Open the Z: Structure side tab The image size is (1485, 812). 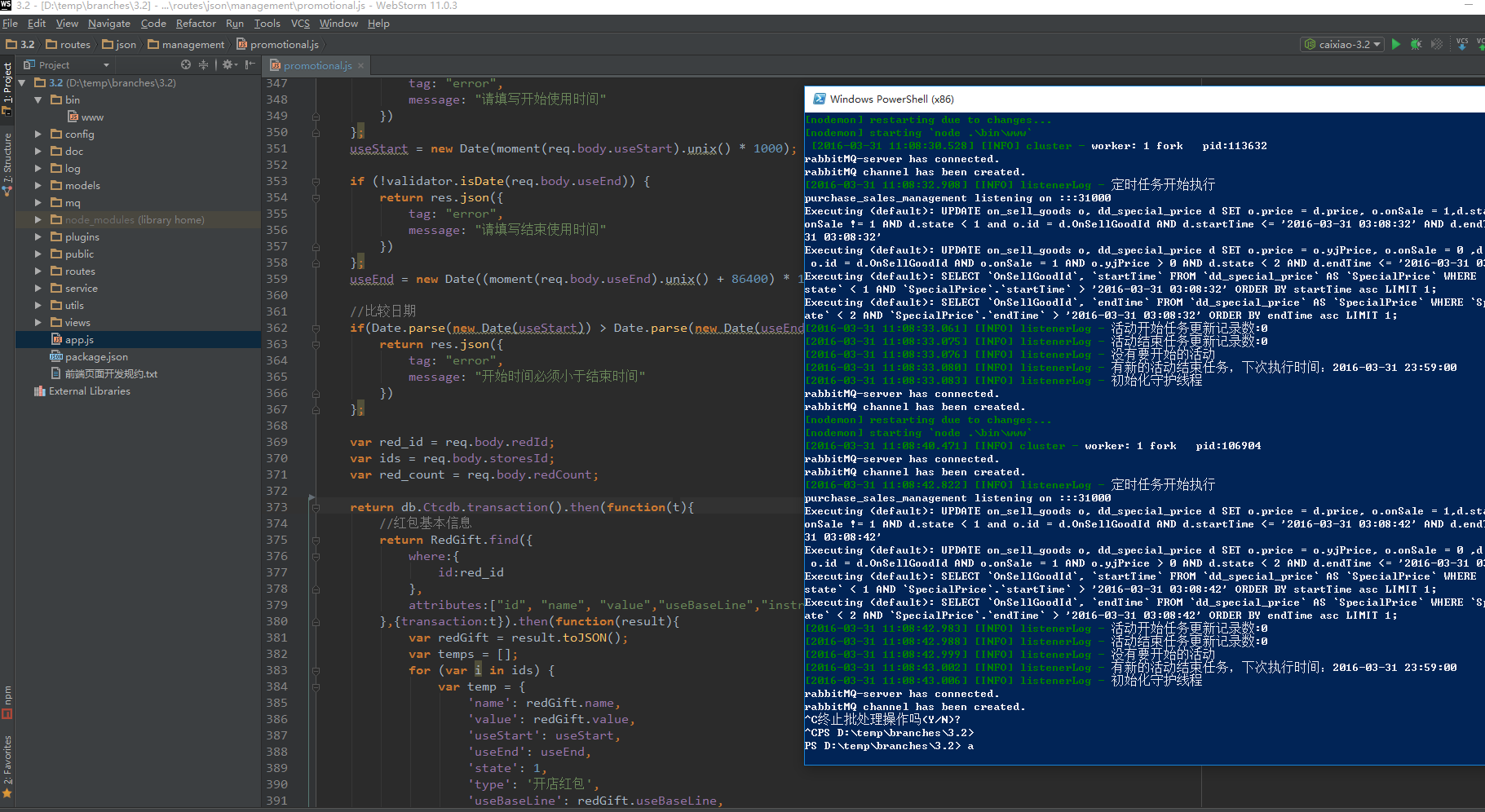7,163
